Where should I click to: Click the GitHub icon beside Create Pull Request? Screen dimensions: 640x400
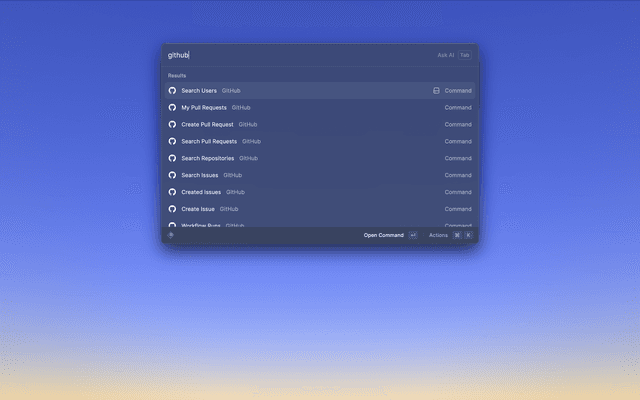coord(172,124)
